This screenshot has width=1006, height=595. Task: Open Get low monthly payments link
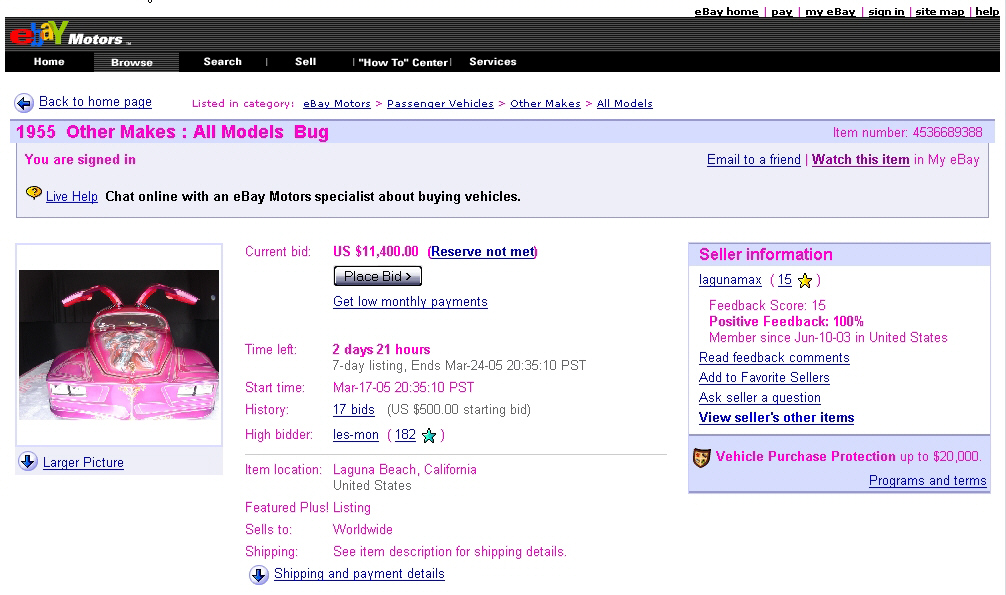[410, 302]
